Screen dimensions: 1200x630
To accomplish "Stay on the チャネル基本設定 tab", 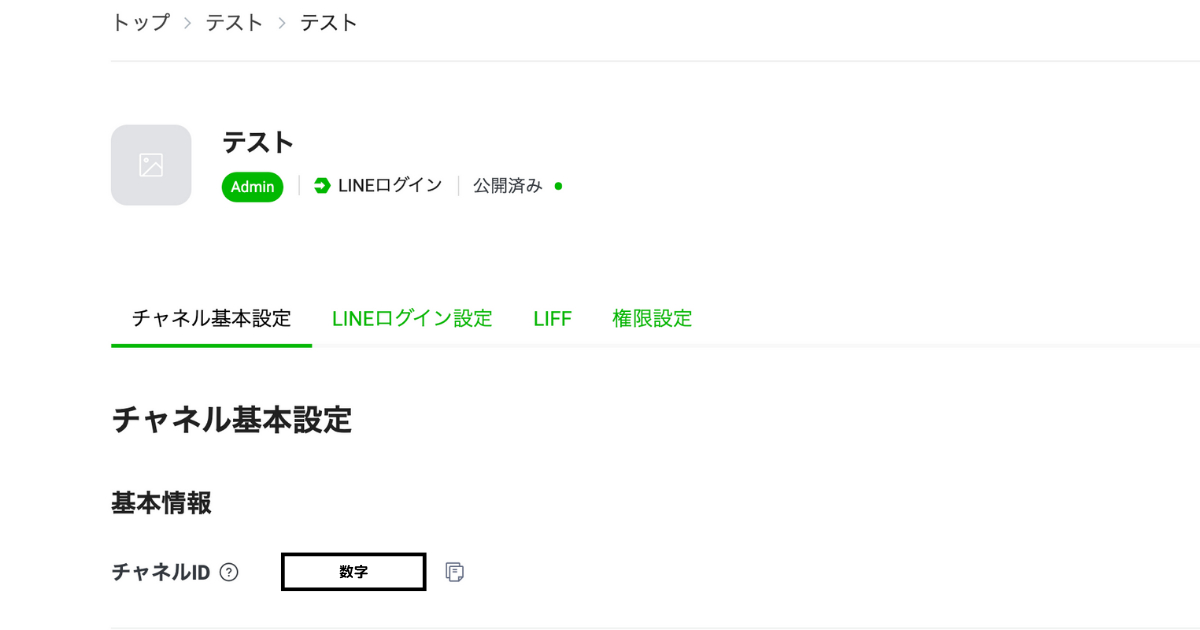I will pos(210,318).
